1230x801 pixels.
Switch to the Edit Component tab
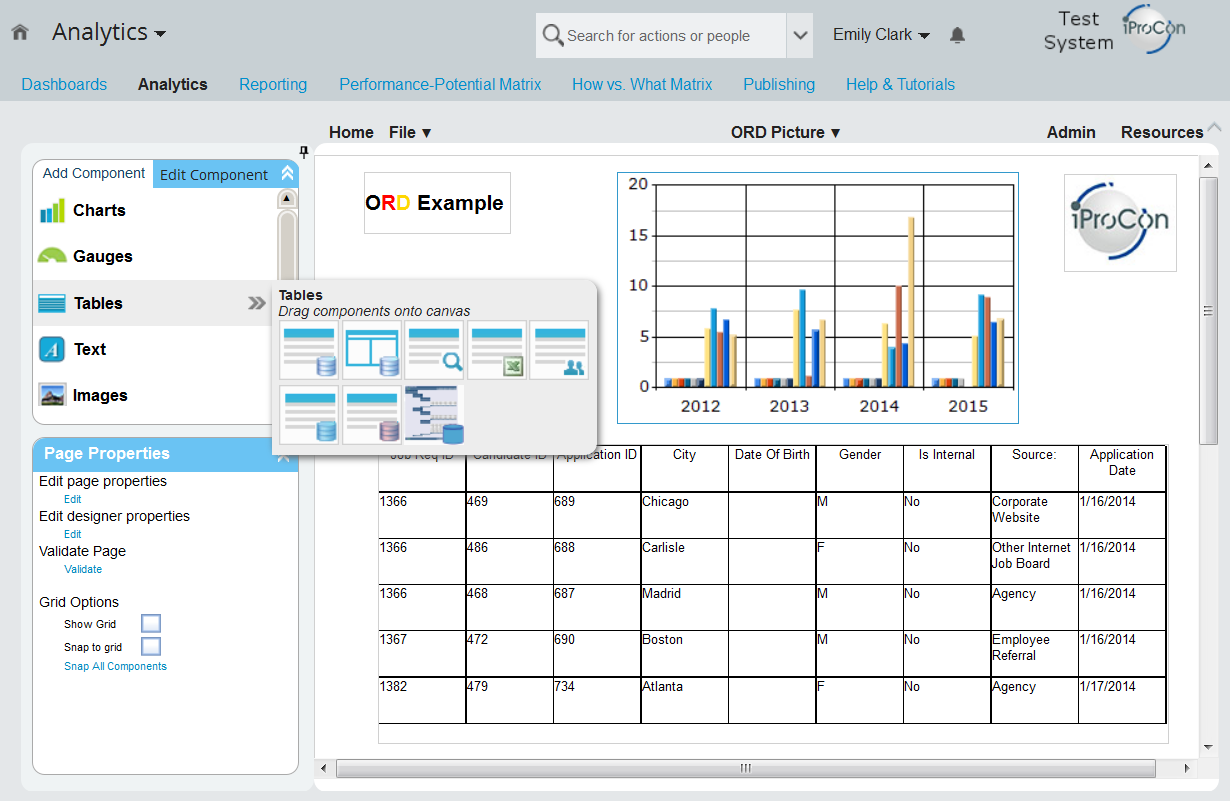[214, 175]
